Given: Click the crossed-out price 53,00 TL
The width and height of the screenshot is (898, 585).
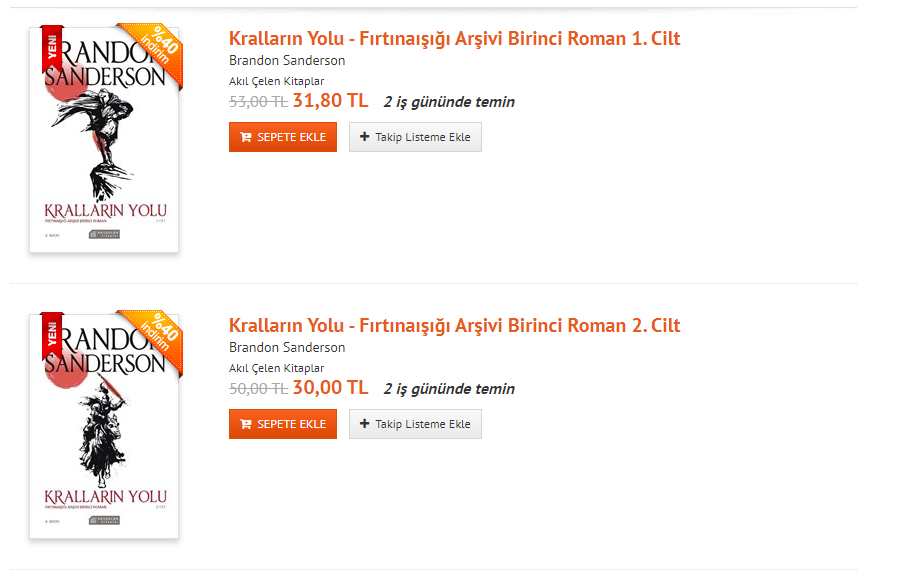Looking at the screenshot, I should pyautogui.click(x=258, y=102).
